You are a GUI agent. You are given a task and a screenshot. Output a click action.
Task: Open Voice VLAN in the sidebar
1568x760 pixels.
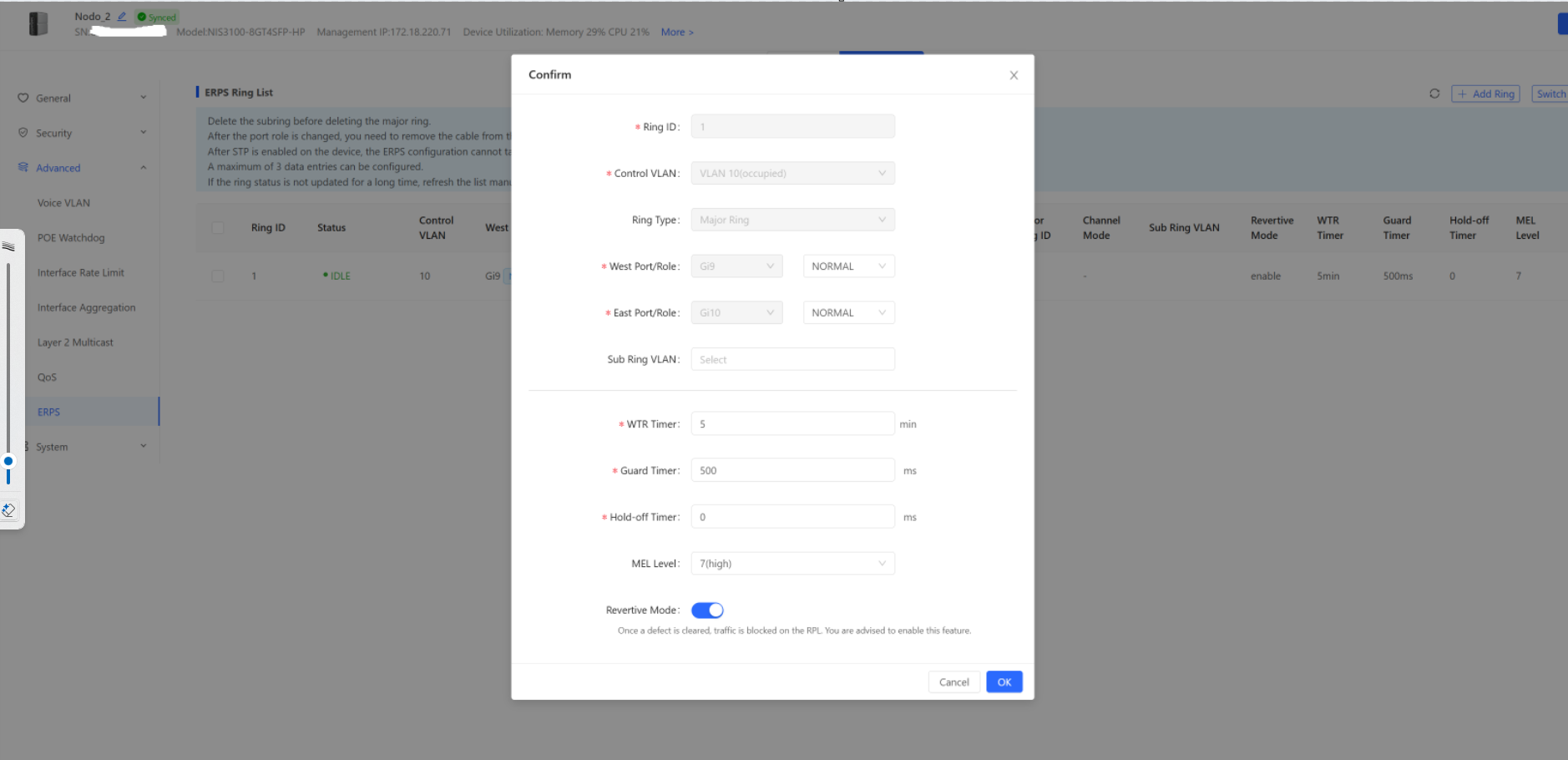63,203
